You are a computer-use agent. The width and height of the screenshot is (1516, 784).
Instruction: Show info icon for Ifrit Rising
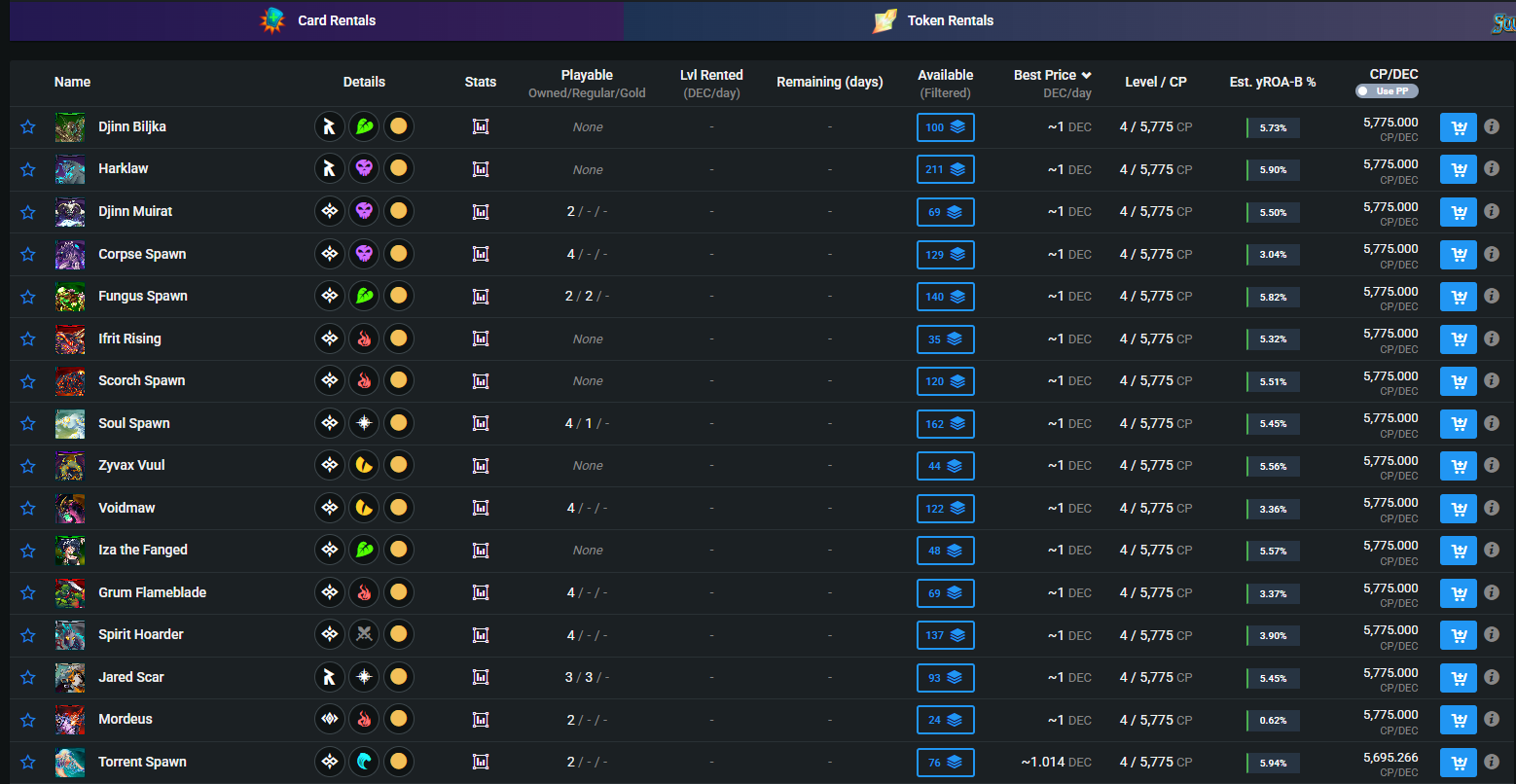1491,339
